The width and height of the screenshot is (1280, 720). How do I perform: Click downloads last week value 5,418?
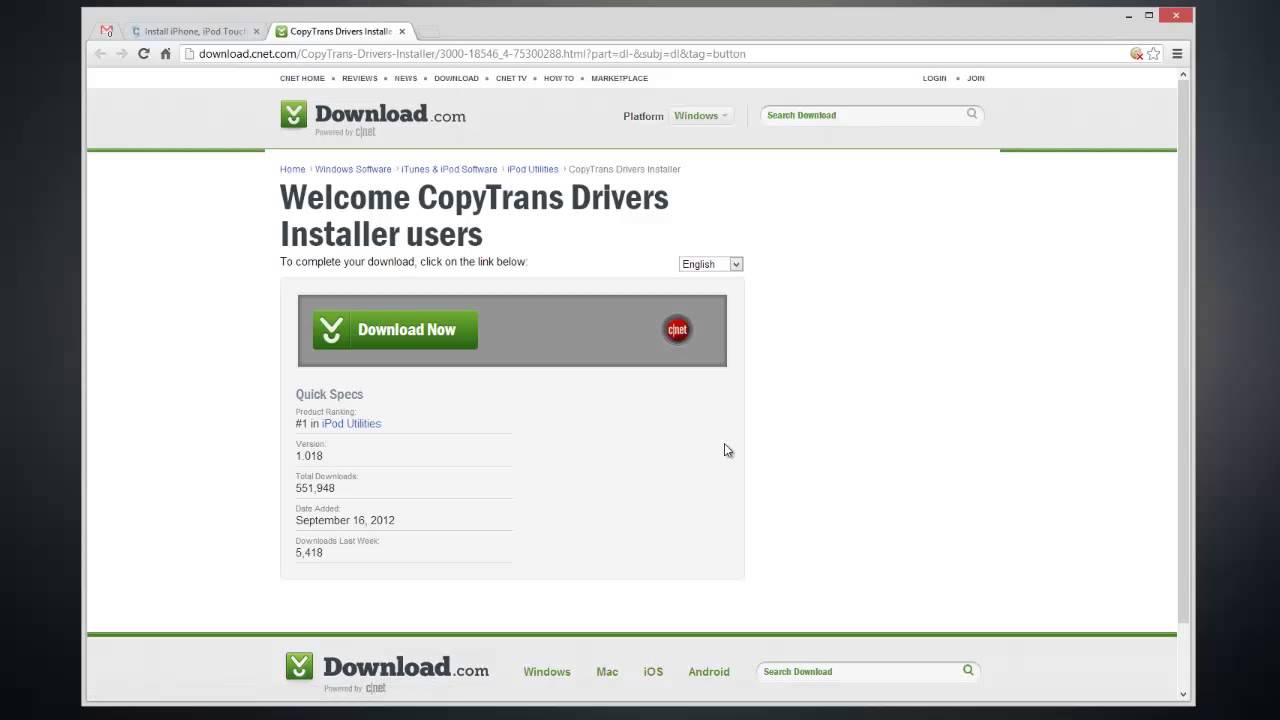coord(309,552)
